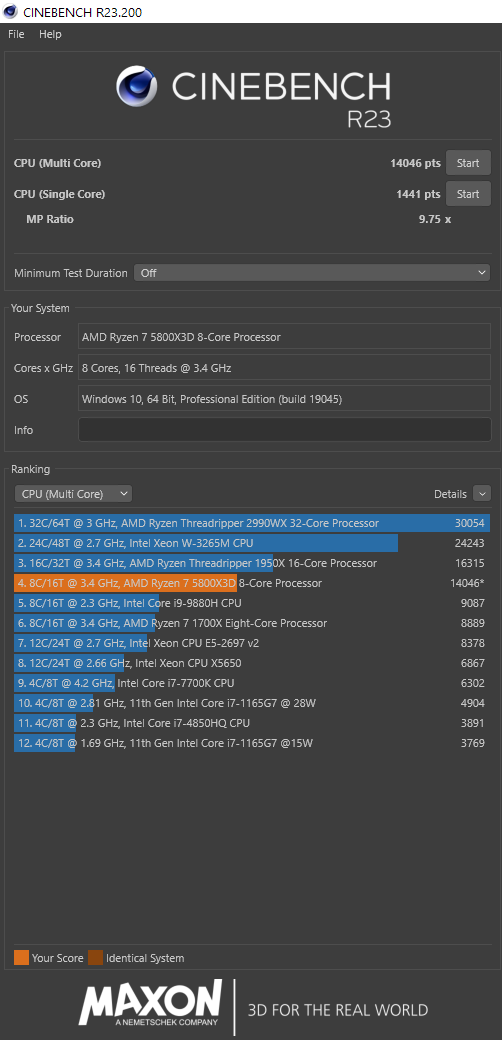Start the CPU Multi Core test
Viewport: 502px width, 1040px height.
(x=468, y=163)
